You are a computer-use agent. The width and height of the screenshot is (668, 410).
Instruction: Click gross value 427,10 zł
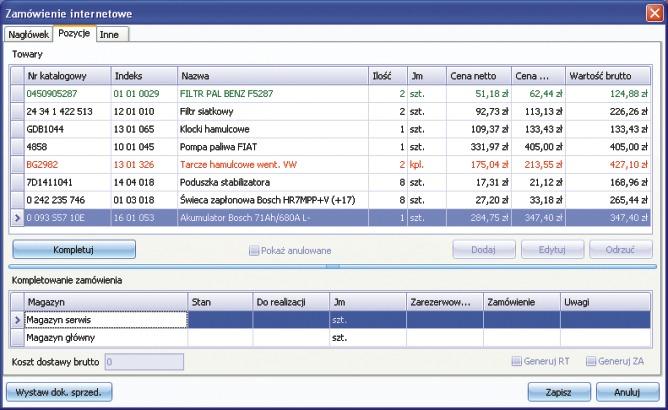pyautogui.click(x=628, y=165)
